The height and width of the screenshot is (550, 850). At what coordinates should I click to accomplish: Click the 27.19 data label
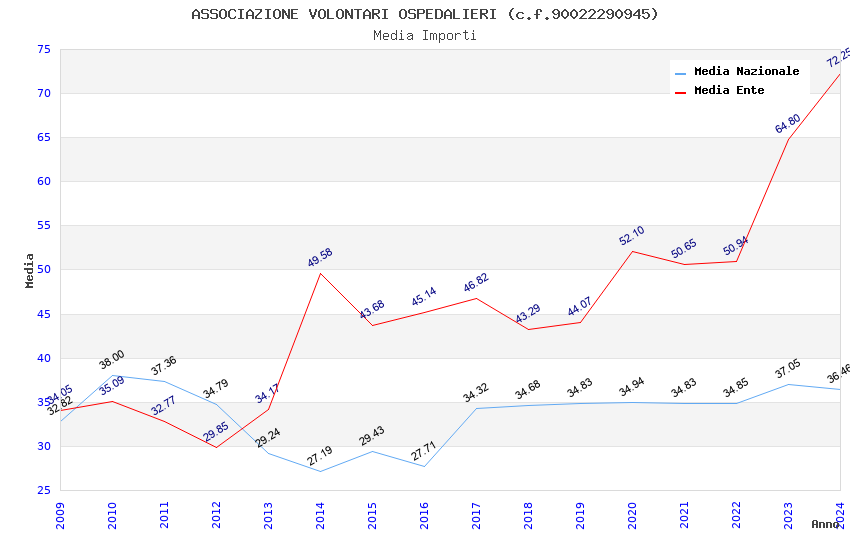[320, 456]
